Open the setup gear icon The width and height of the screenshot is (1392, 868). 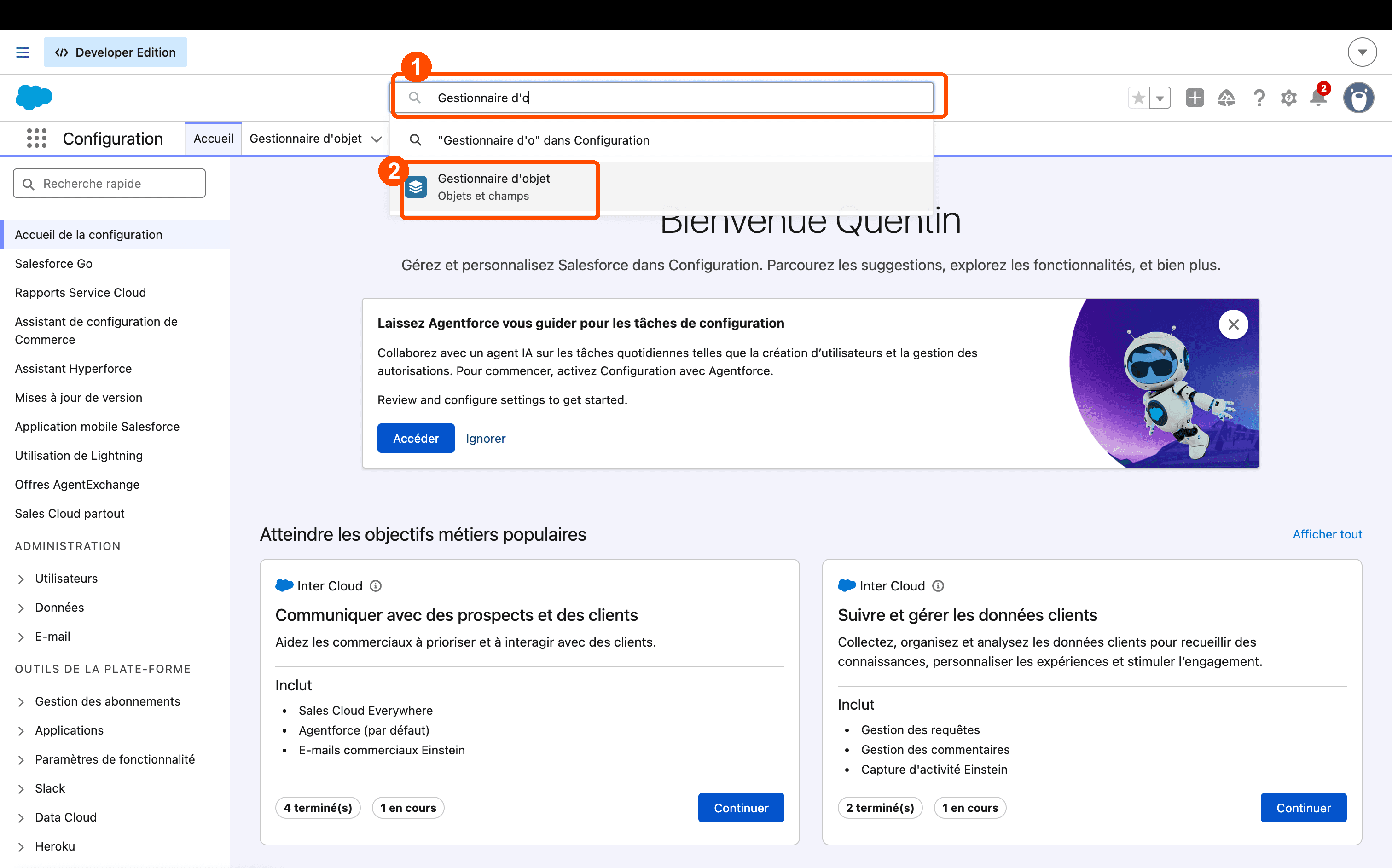pyautogui.click(x=1289, y=98)
